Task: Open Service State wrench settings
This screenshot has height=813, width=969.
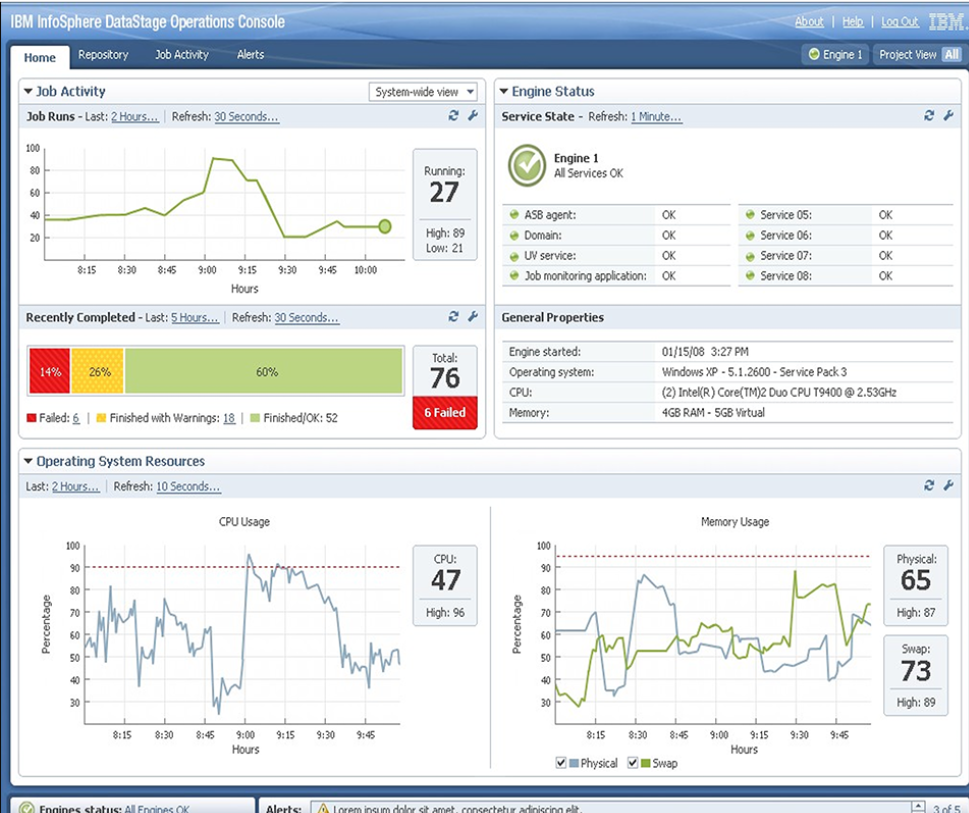Action: pyautogui.click(x=949, y=116)
